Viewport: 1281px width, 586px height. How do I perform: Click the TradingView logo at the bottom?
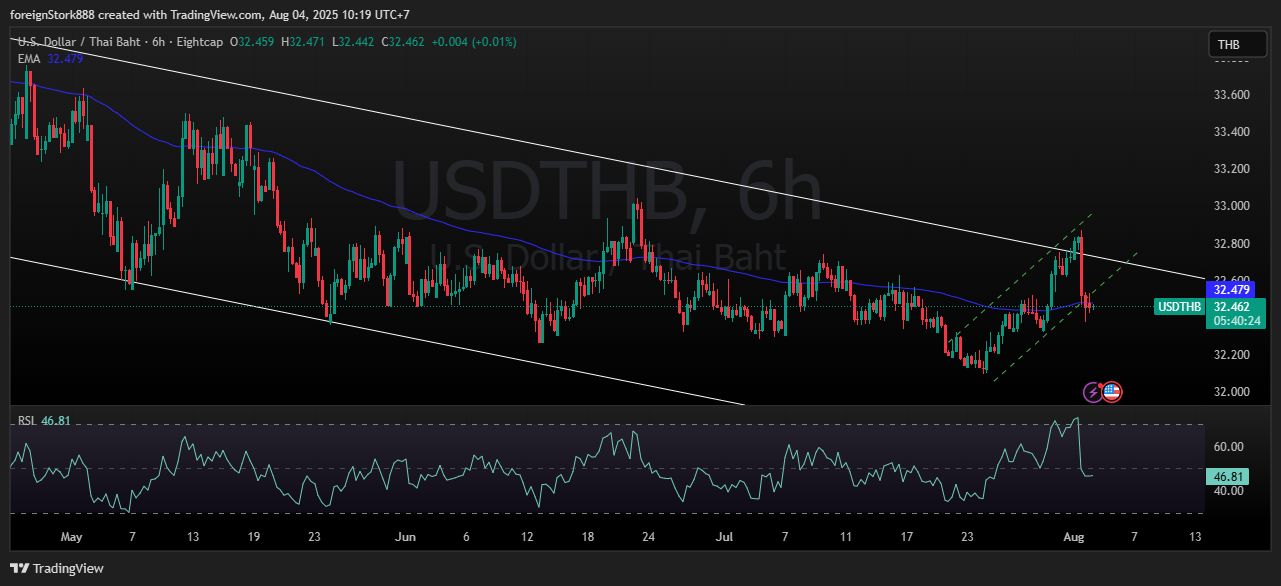(x=57, y=568)
